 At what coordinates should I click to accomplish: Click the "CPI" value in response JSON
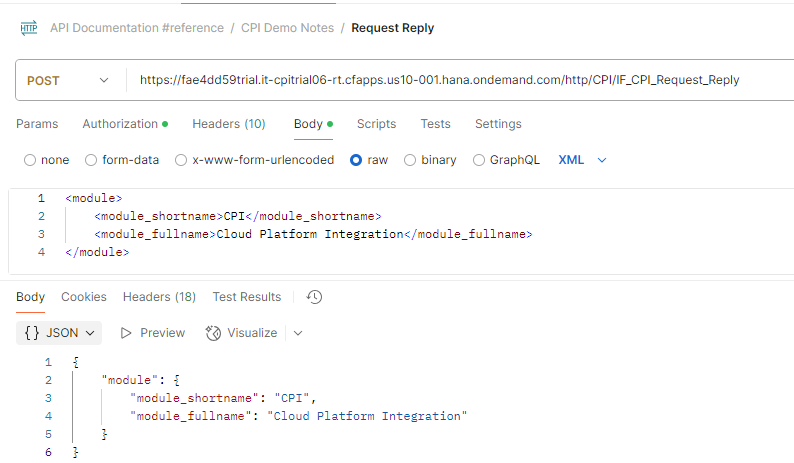[x=292, y=398]
